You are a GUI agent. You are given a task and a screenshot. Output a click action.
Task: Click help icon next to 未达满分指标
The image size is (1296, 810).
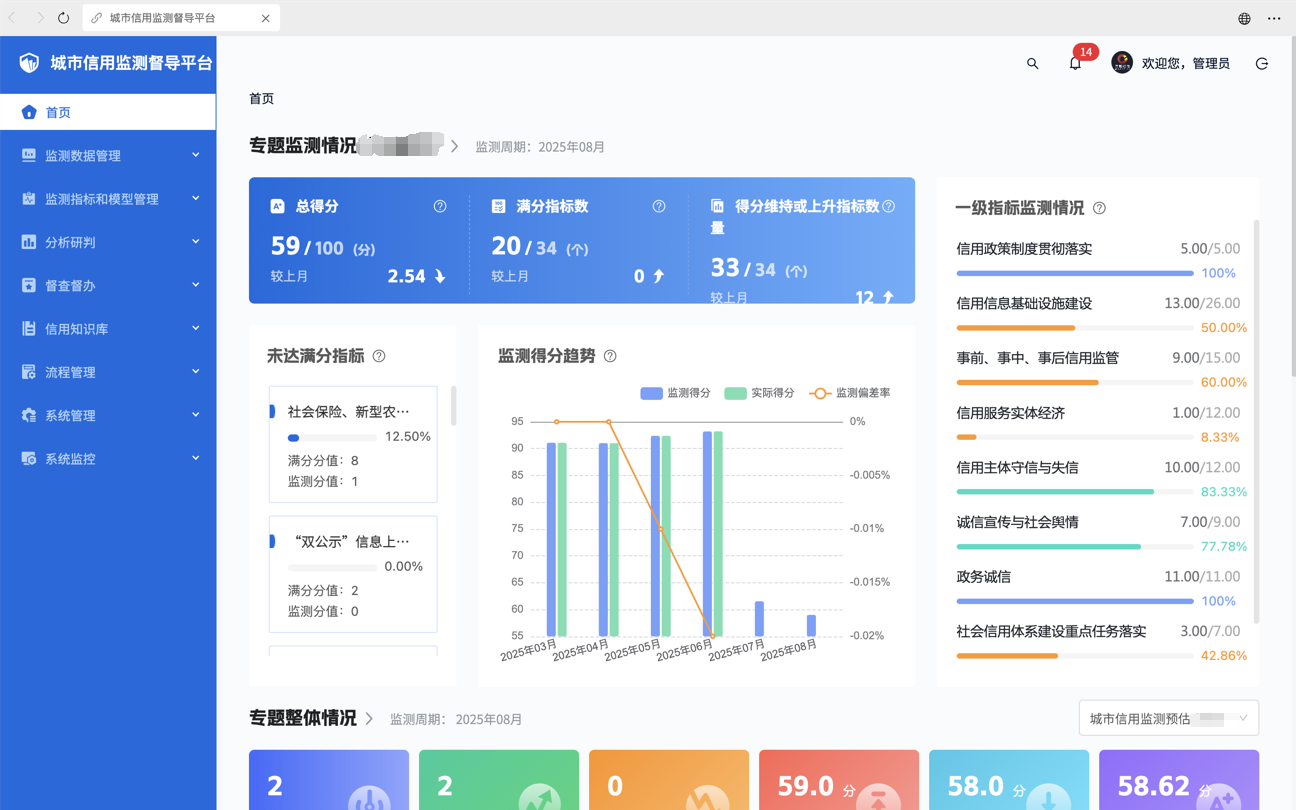(379, 356)
